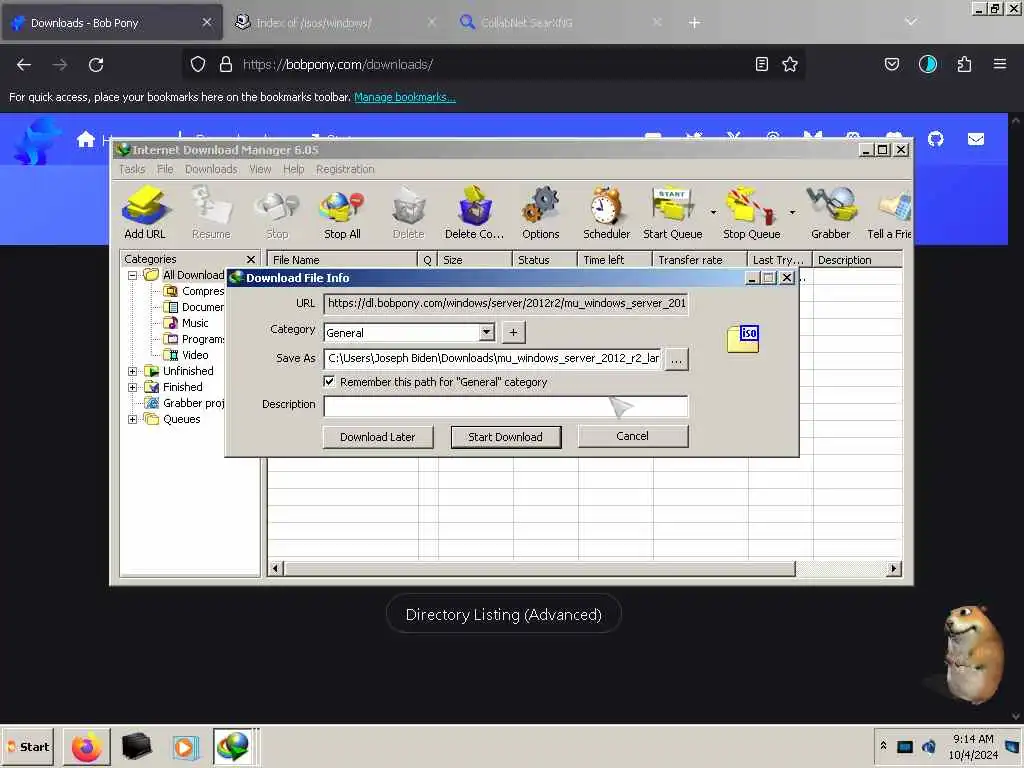This screenshot has height=768, width=1024.
Task: Click the Stop Queue toolbar icon
Action: coord(751,212)
